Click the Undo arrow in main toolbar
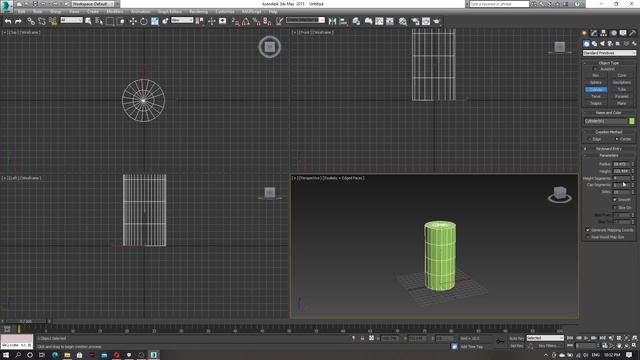The height and width of the screenshot is (360, 640). (8, 21)
